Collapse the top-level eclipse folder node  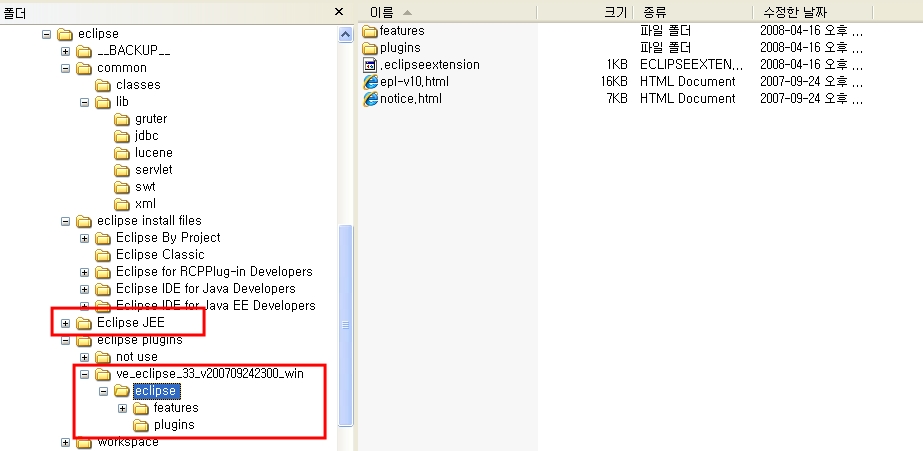(x=47, y=34)
